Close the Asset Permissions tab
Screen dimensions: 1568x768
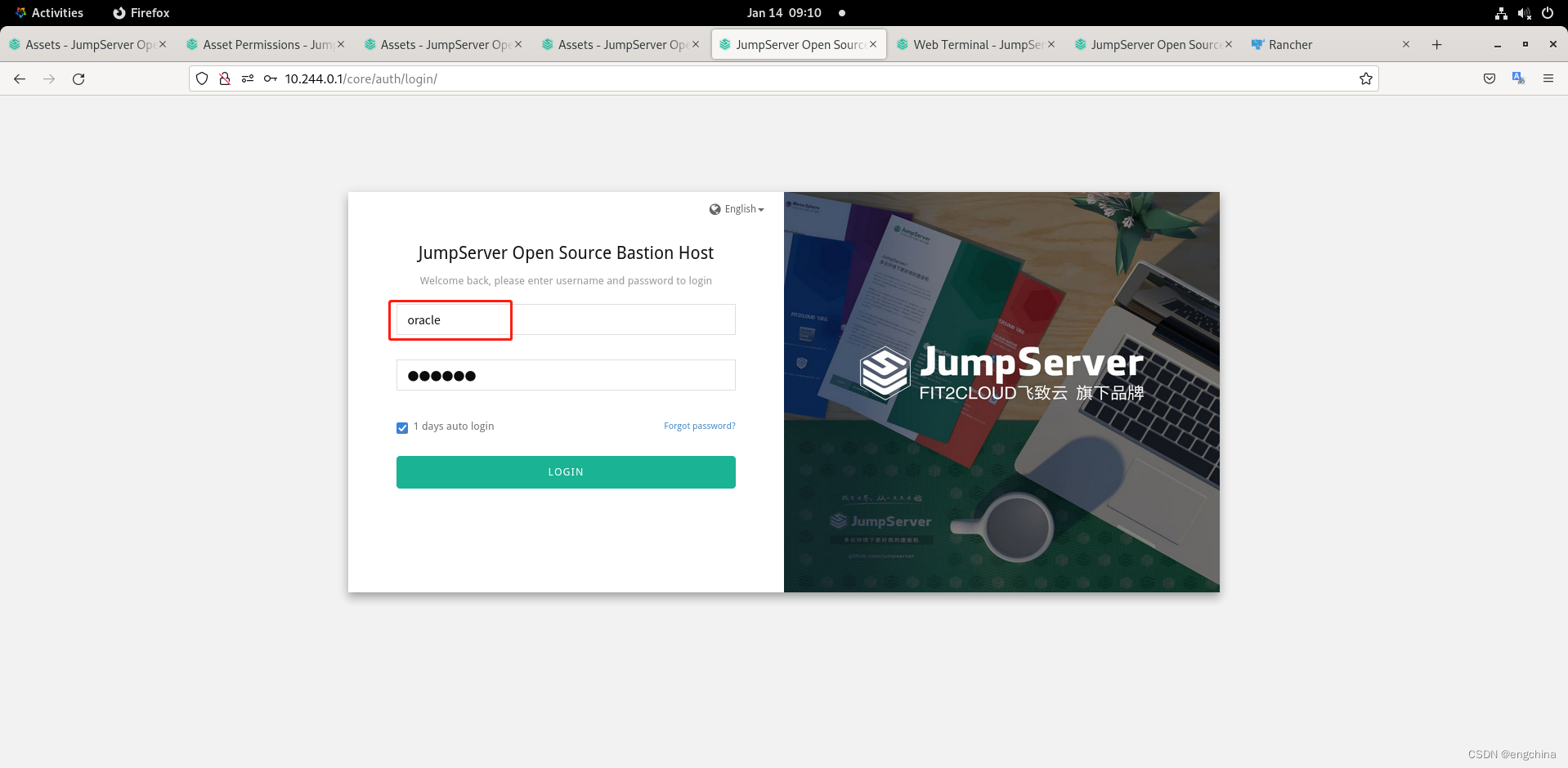[x=340, y=44]
